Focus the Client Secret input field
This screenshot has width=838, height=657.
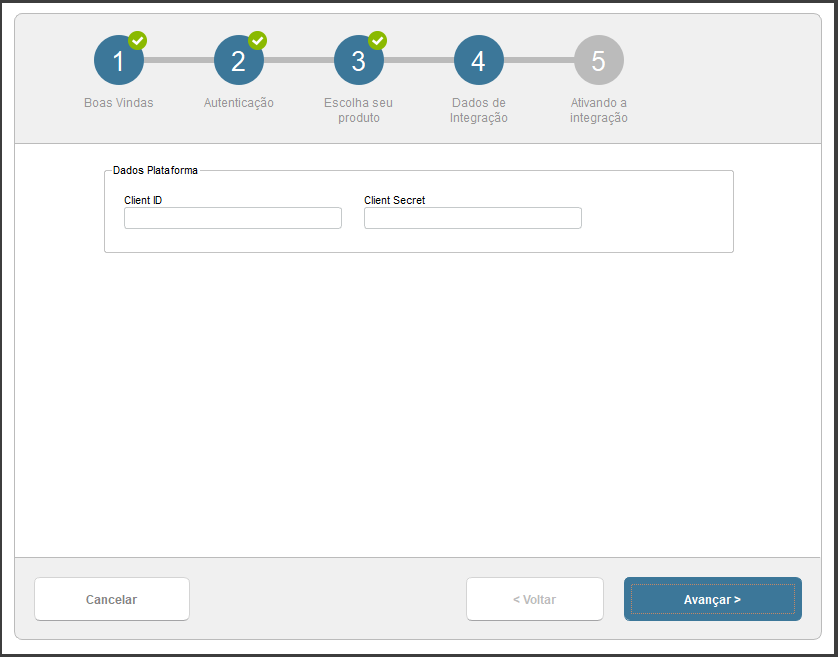click(473, 218)
